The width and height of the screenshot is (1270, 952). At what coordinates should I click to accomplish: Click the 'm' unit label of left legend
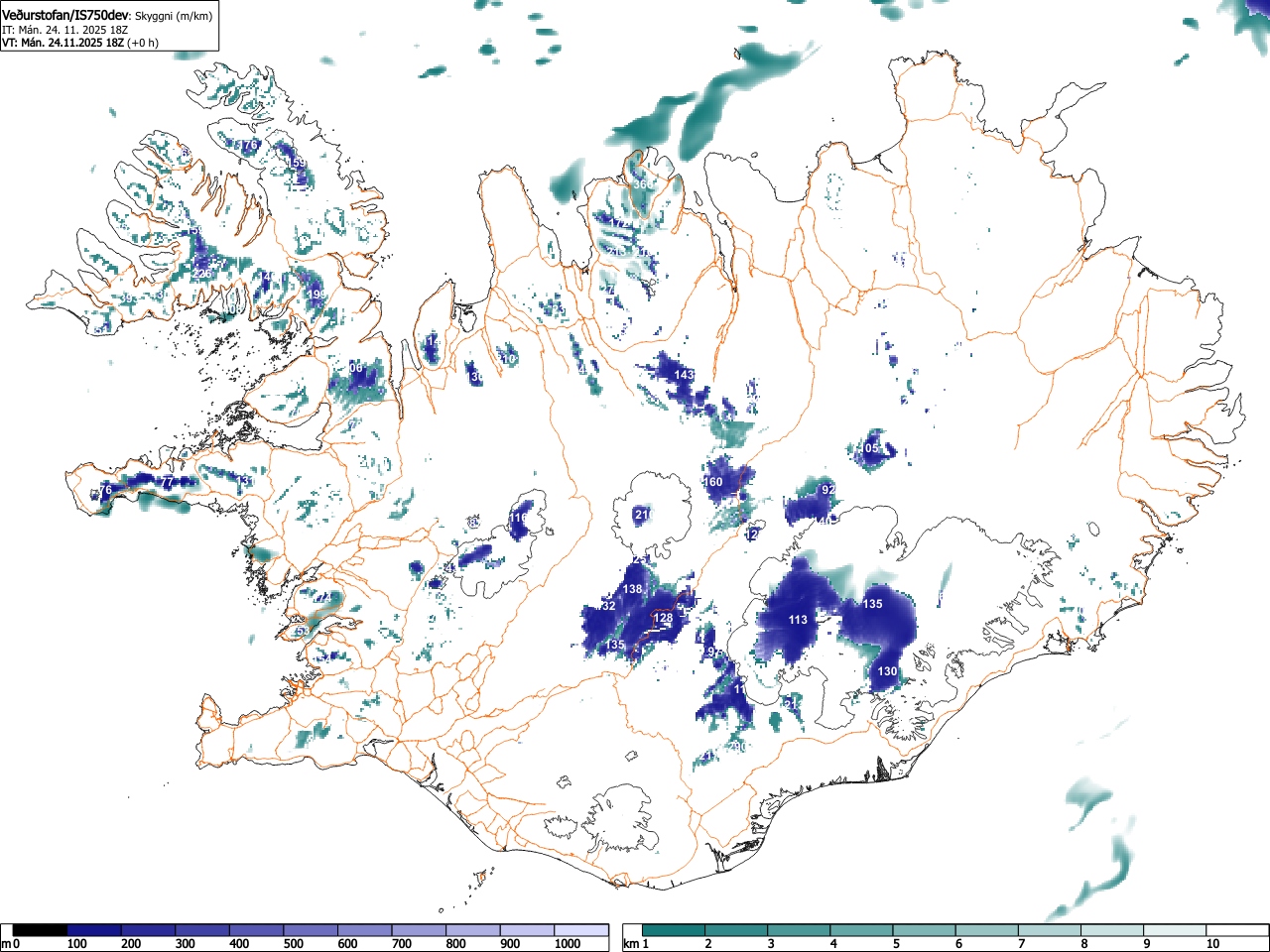click(x=6, y=943)
